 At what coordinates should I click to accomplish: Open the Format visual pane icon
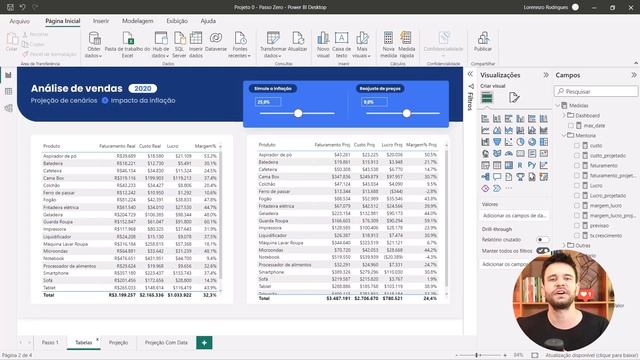pyautogui.click(x=514, y=98)
